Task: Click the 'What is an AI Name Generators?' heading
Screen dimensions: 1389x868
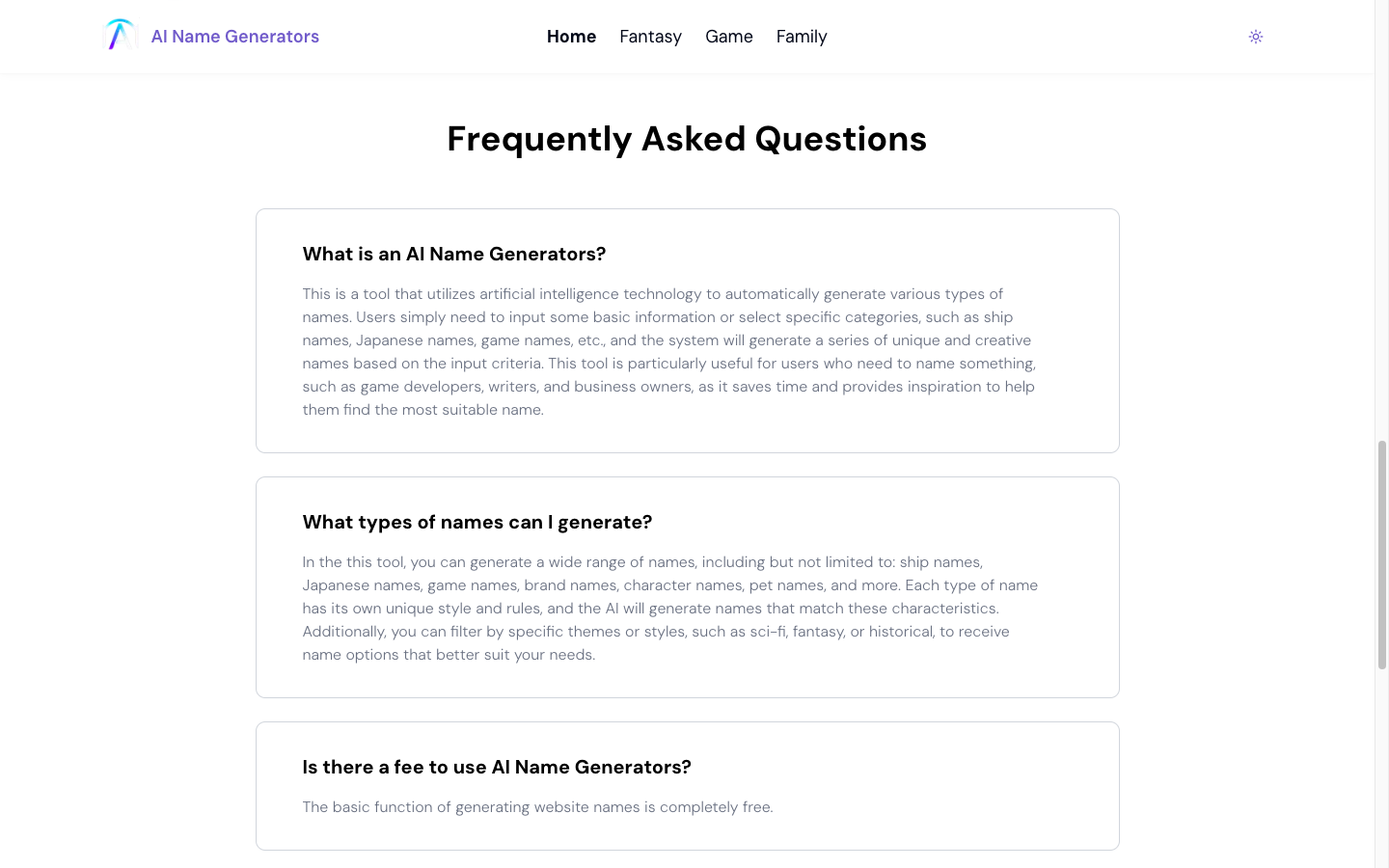Action: [453, 254]
